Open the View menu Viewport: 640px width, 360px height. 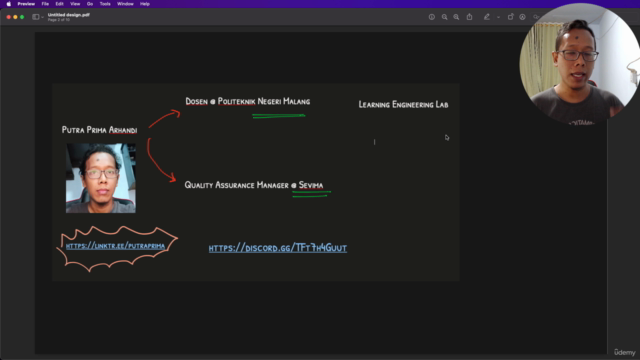[75, 4]
